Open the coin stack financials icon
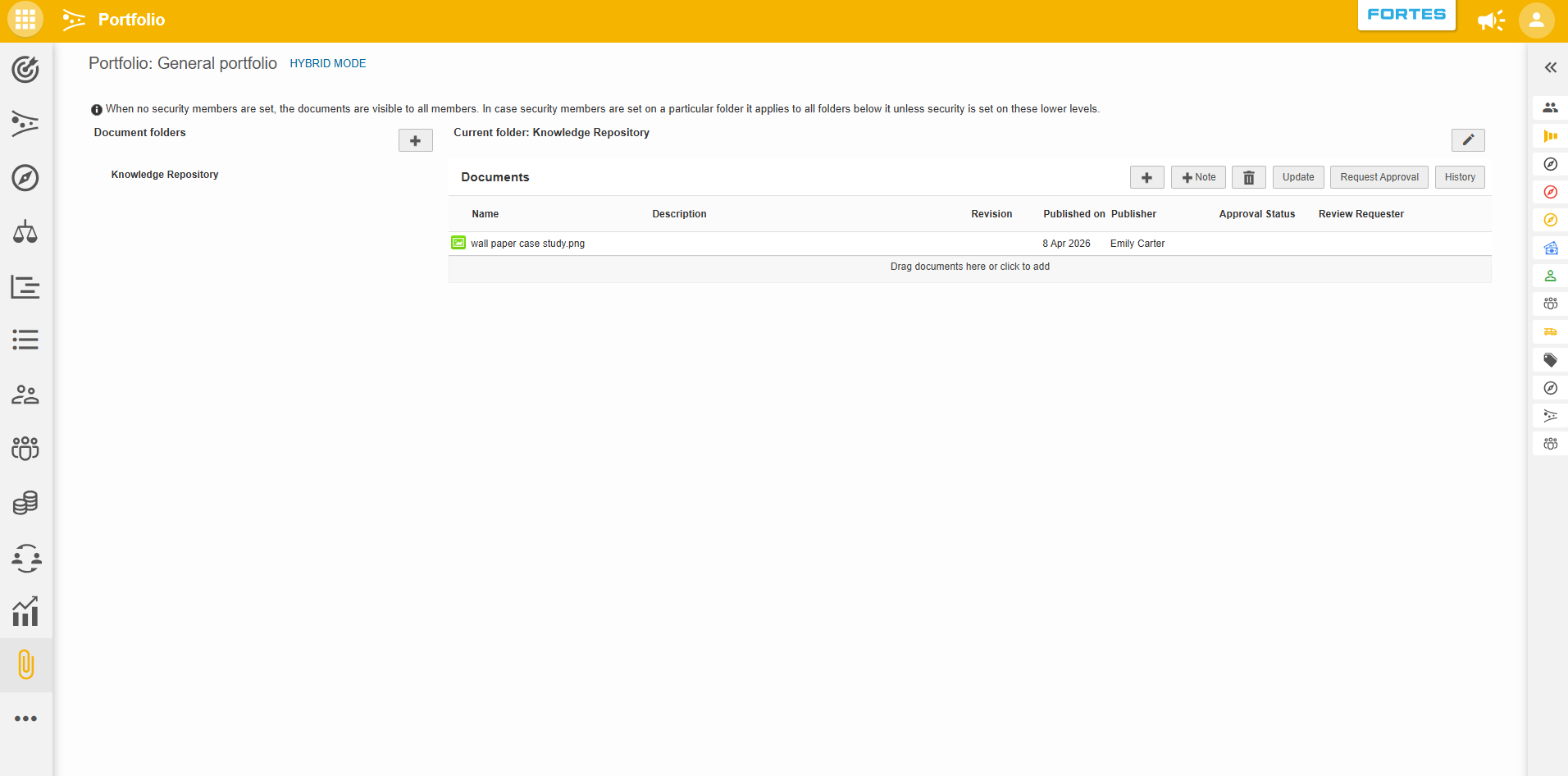The height and width of the screenshot is (776, 1568). (25, 503)
